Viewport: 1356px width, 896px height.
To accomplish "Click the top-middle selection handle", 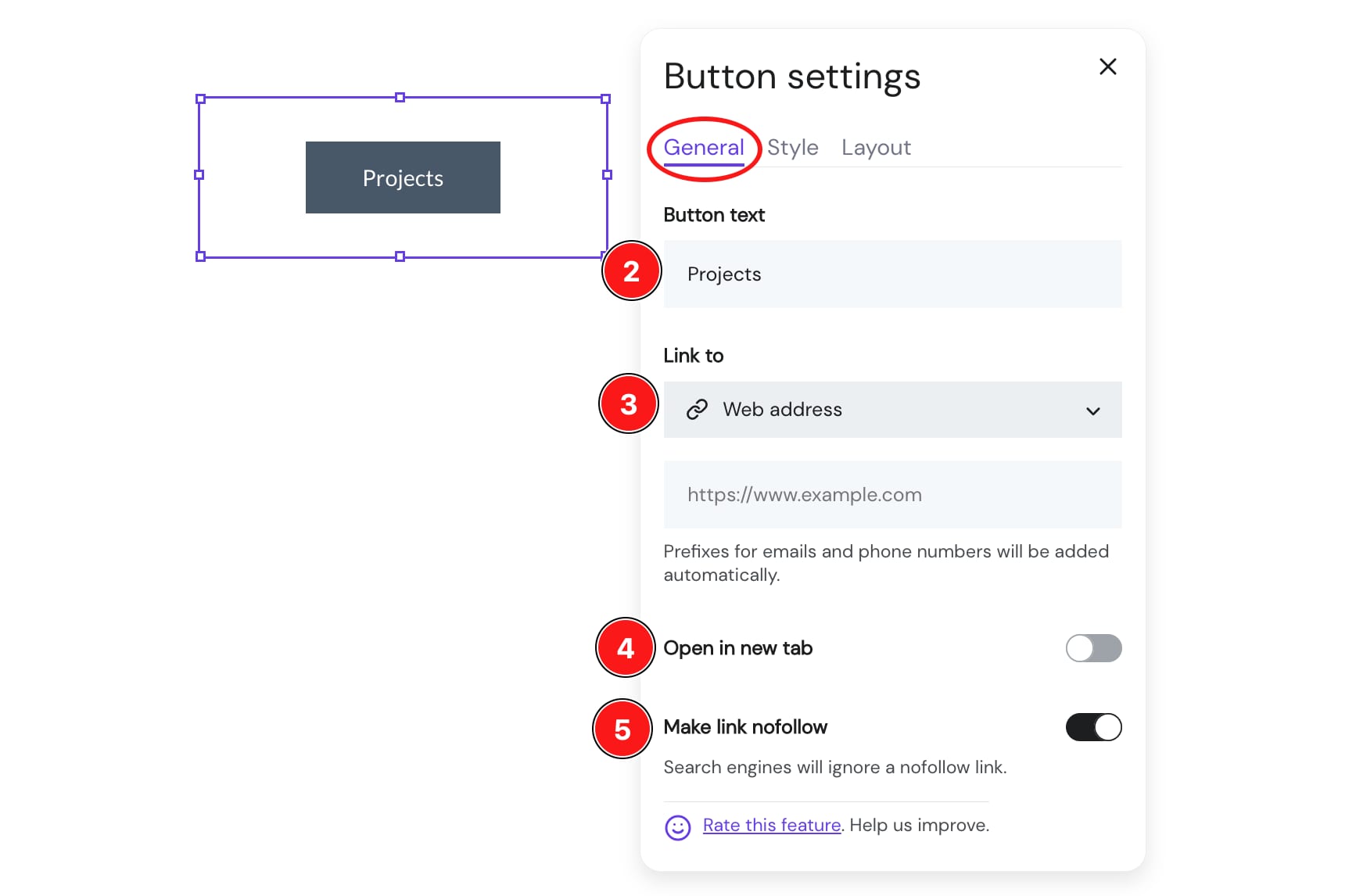I will pyautogui.click(x=400, y=99).
